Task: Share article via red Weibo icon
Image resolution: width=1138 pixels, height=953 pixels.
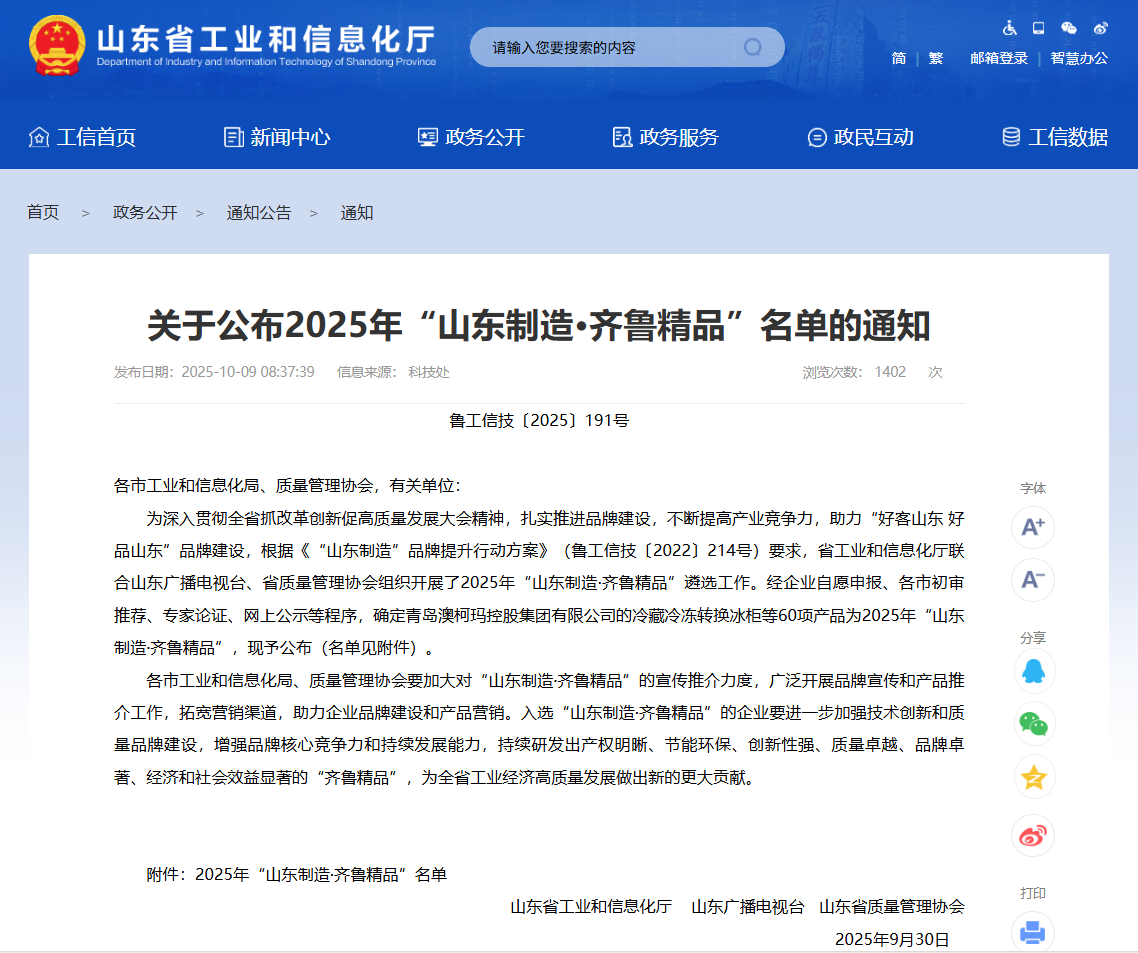Action: coord(1033,835)
